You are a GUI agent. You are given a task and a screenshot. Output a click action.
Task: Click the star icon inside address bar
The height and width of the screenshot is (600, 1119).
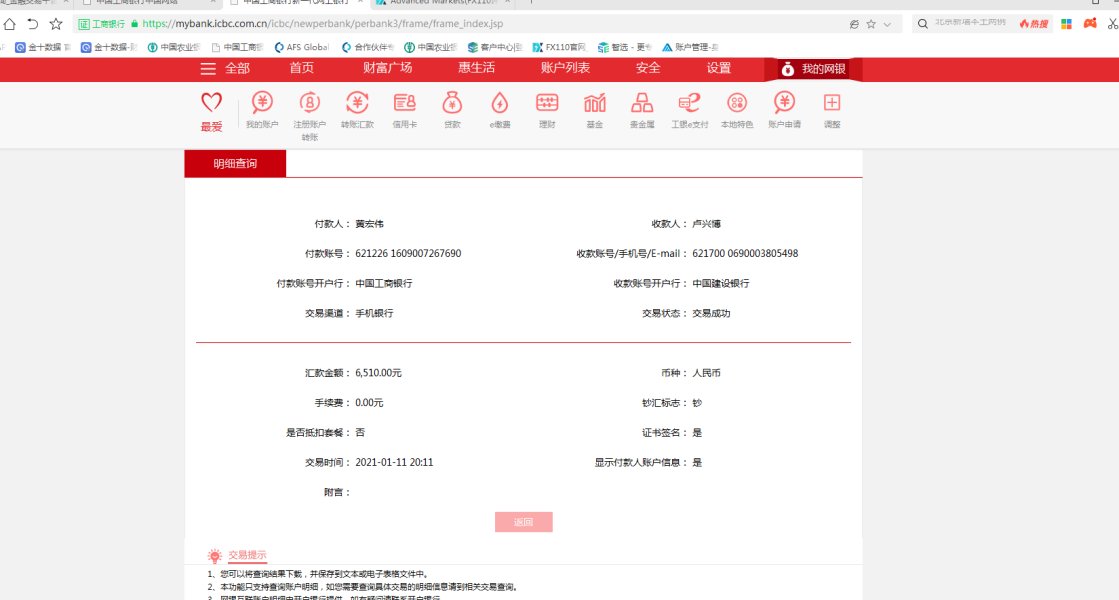pos(871,24)
